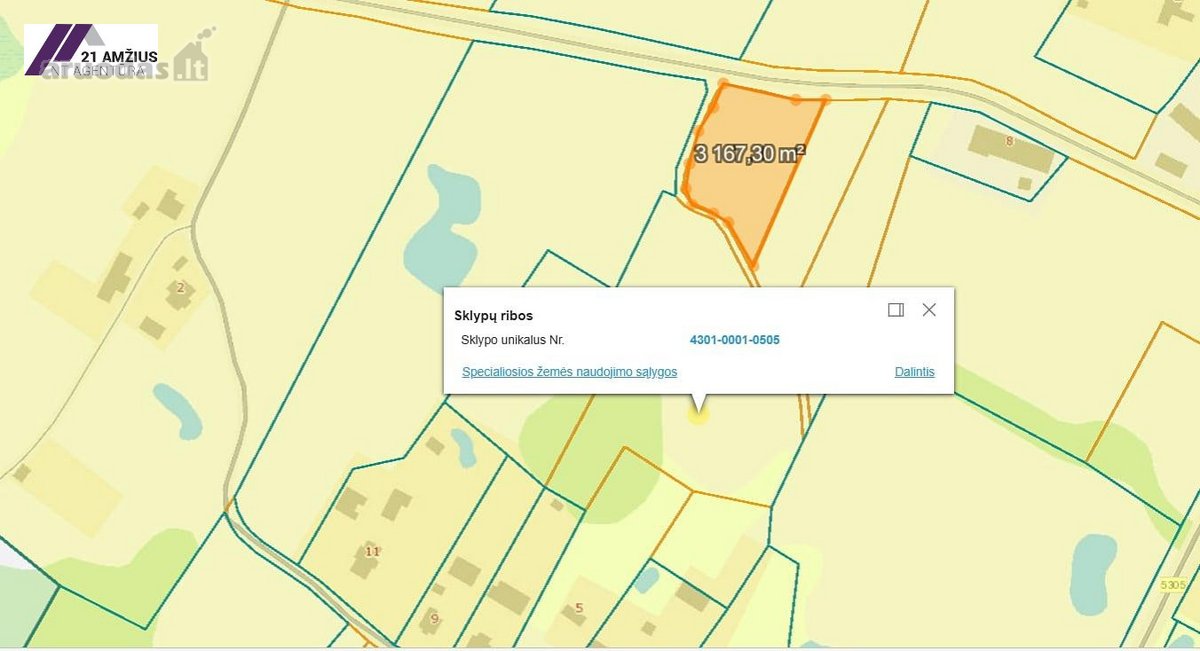The image size is (1200, 651).
Task: Click road label 5305 on the map
Action: pyautogui.click(x=1173, y=585)
